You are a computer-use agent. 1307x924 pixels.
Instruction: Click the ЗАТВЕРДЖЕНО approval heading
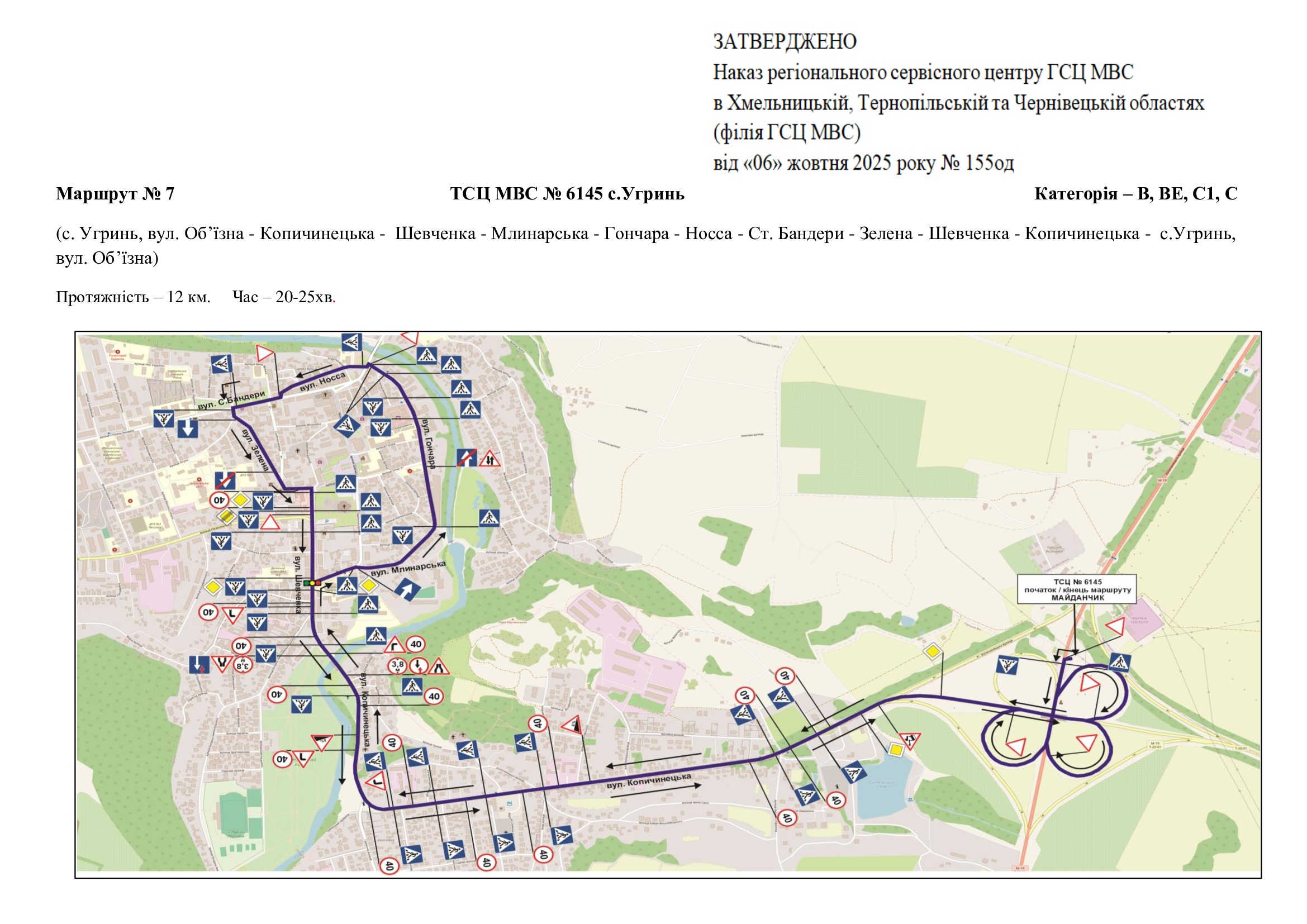[785, 41]
